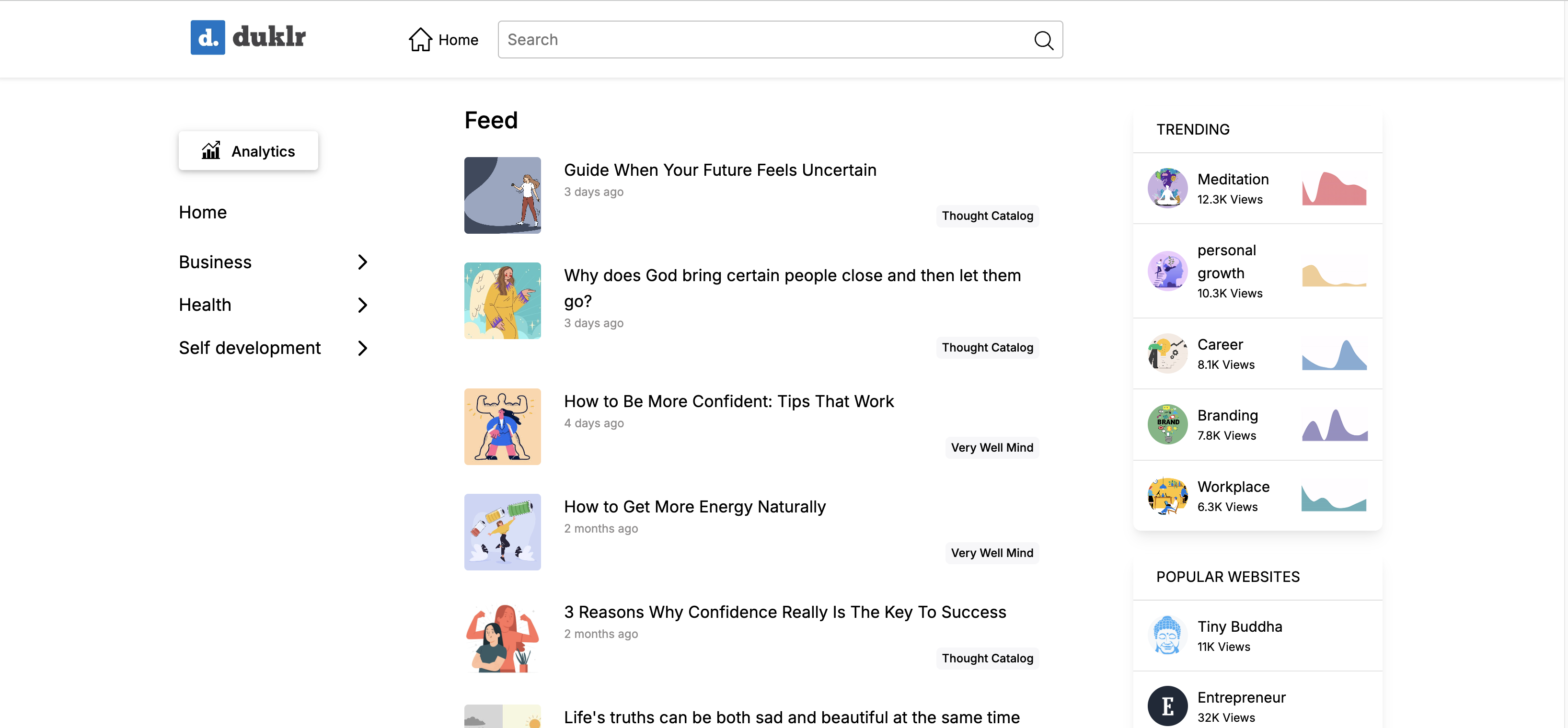
Task: Expand the Business category chevron
Action: (x=363, y=262)
